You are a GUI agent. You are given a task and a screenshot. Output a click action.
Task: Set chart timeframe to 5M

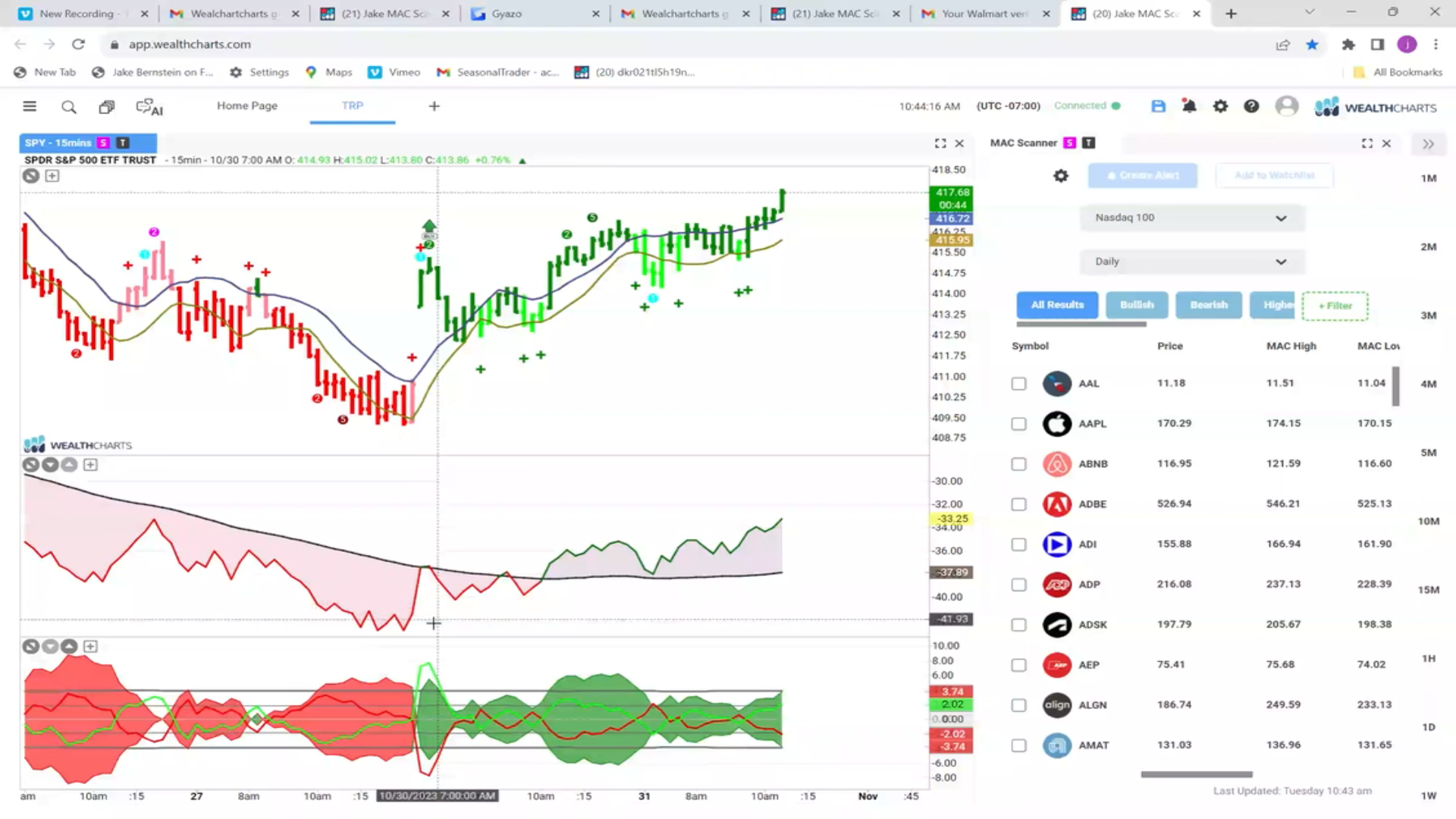(1429, 453)
